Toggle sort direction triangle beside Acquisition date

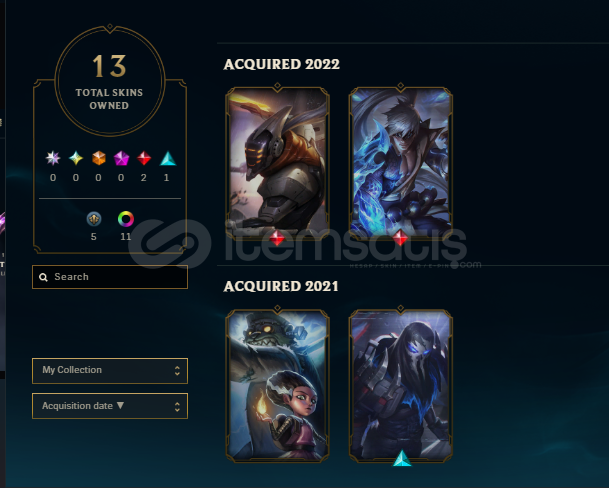tap(120, 405)
